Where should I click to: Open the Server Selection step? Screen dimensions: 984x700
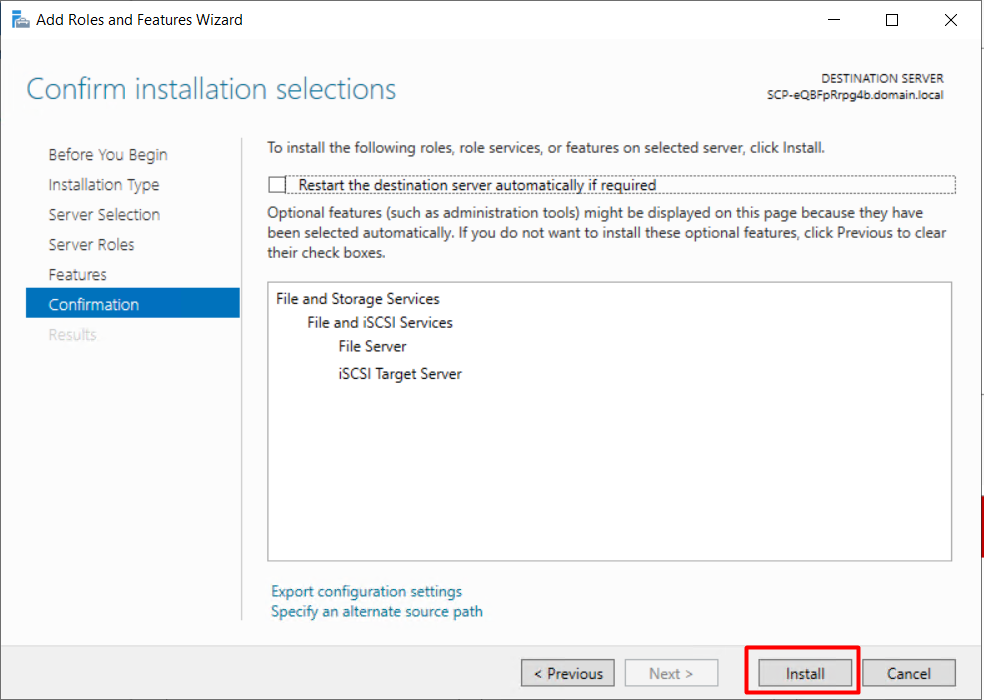[104, 215]
